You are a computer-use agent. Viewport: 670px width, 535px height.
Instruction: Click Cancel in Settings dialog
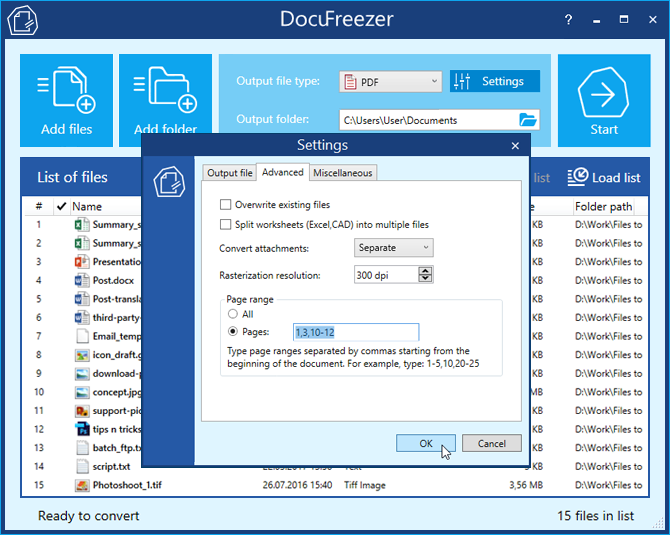[491, 443]
